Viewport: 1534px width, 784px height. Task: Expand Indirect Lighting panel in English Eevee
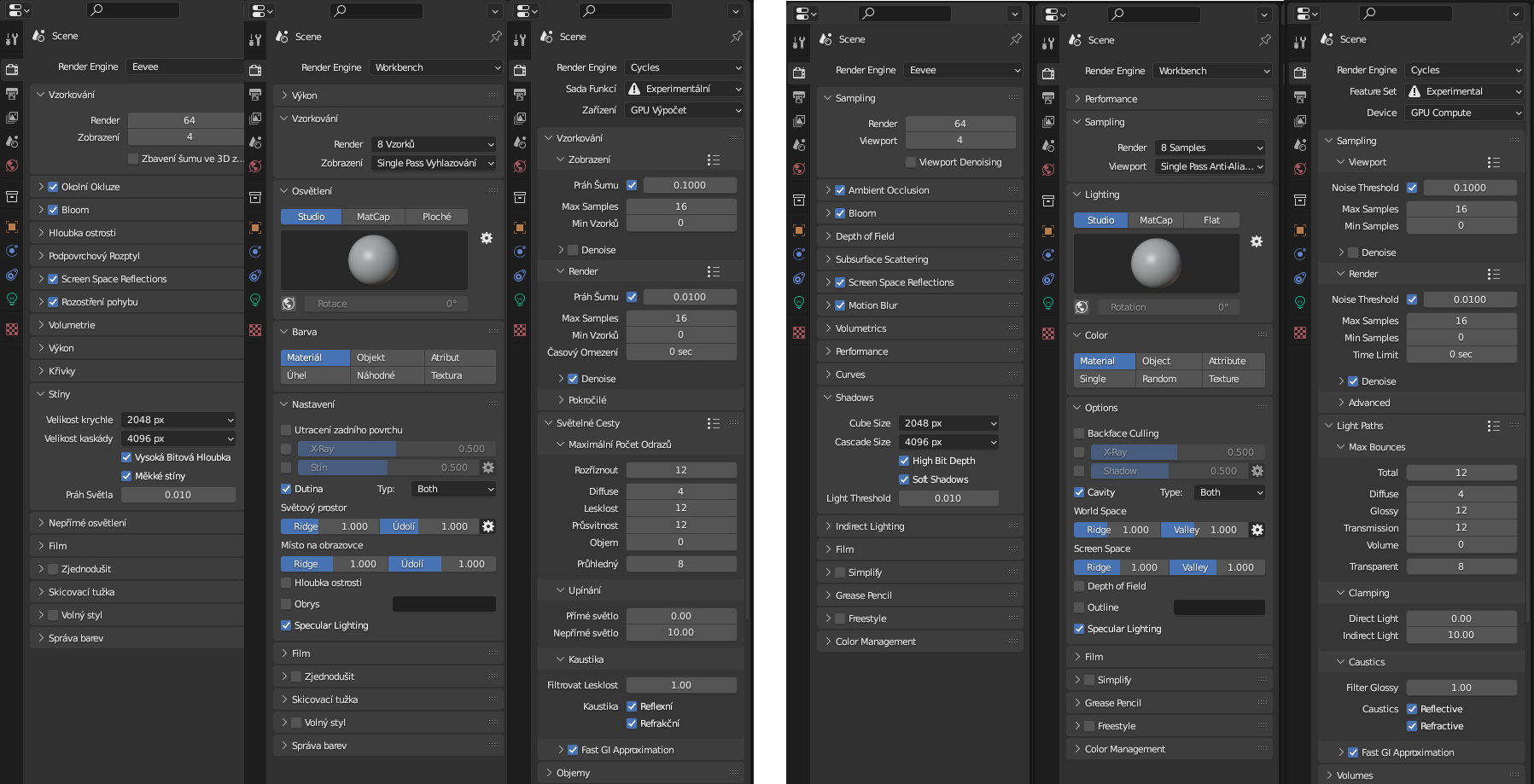[920, 526]
